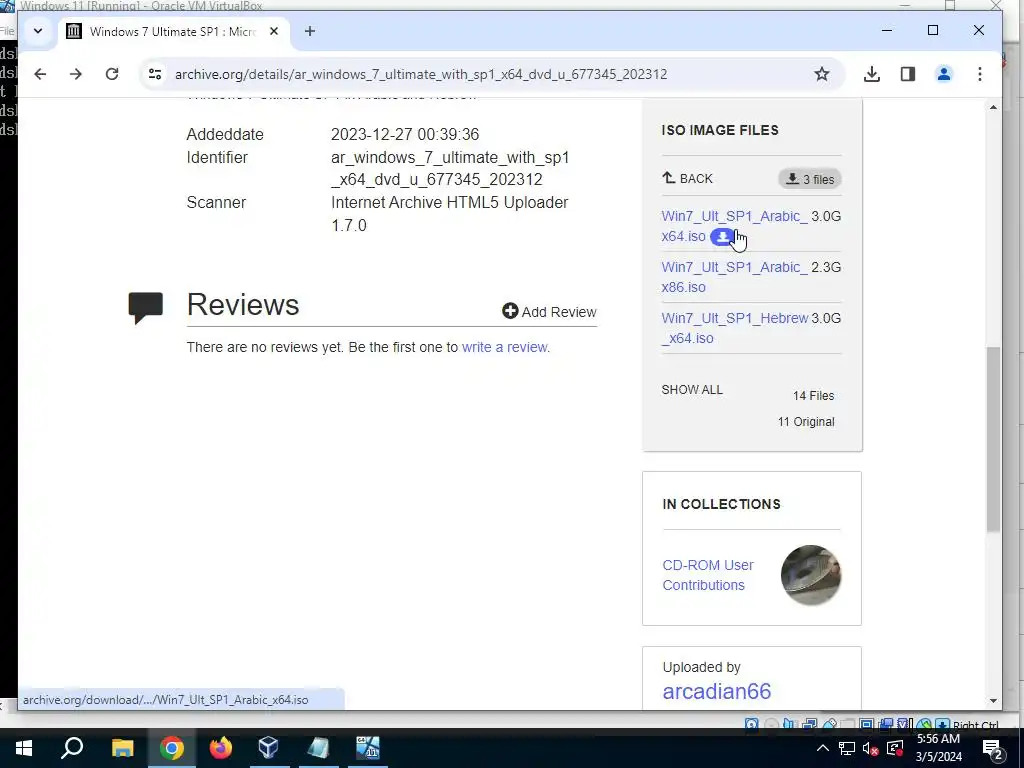
Task: Open Chrome downloads tray
Action: (872, 74)
